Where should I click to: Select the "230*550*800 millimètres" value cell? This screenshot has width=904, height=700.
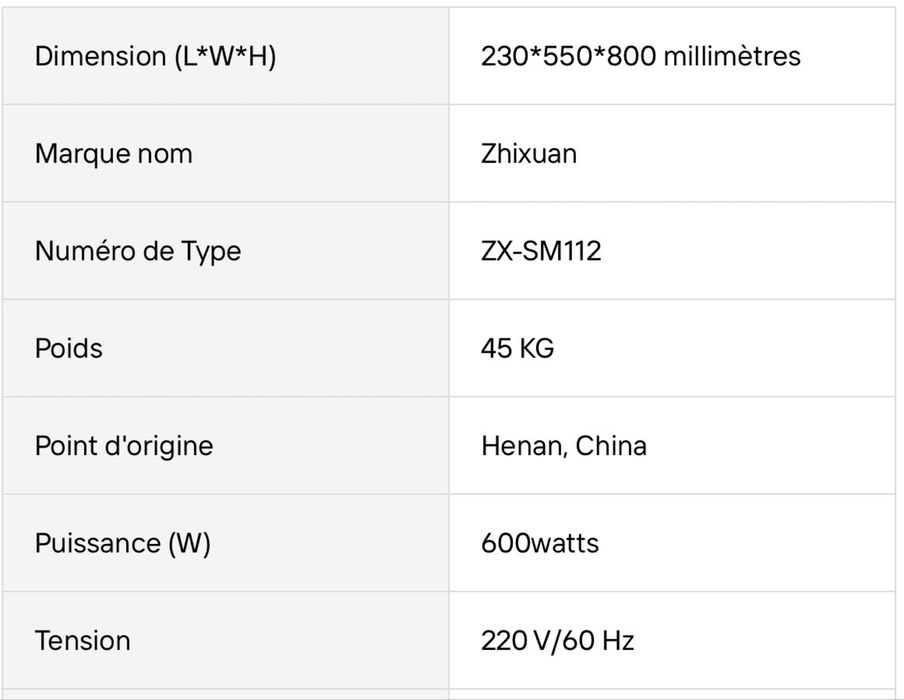(640, 56)
